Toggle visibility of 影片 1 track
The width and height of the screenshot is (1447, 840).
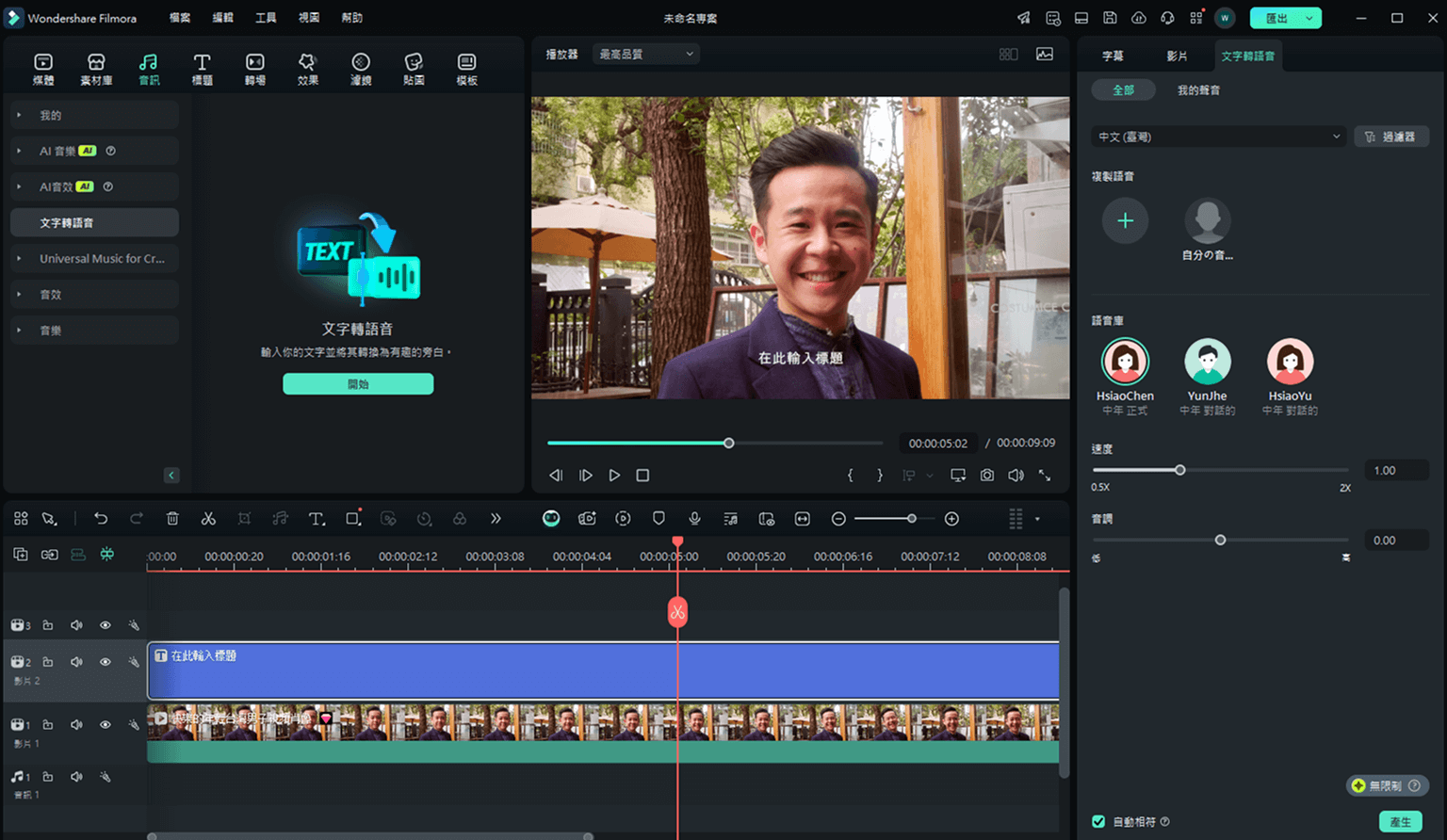tap(106, 725)
